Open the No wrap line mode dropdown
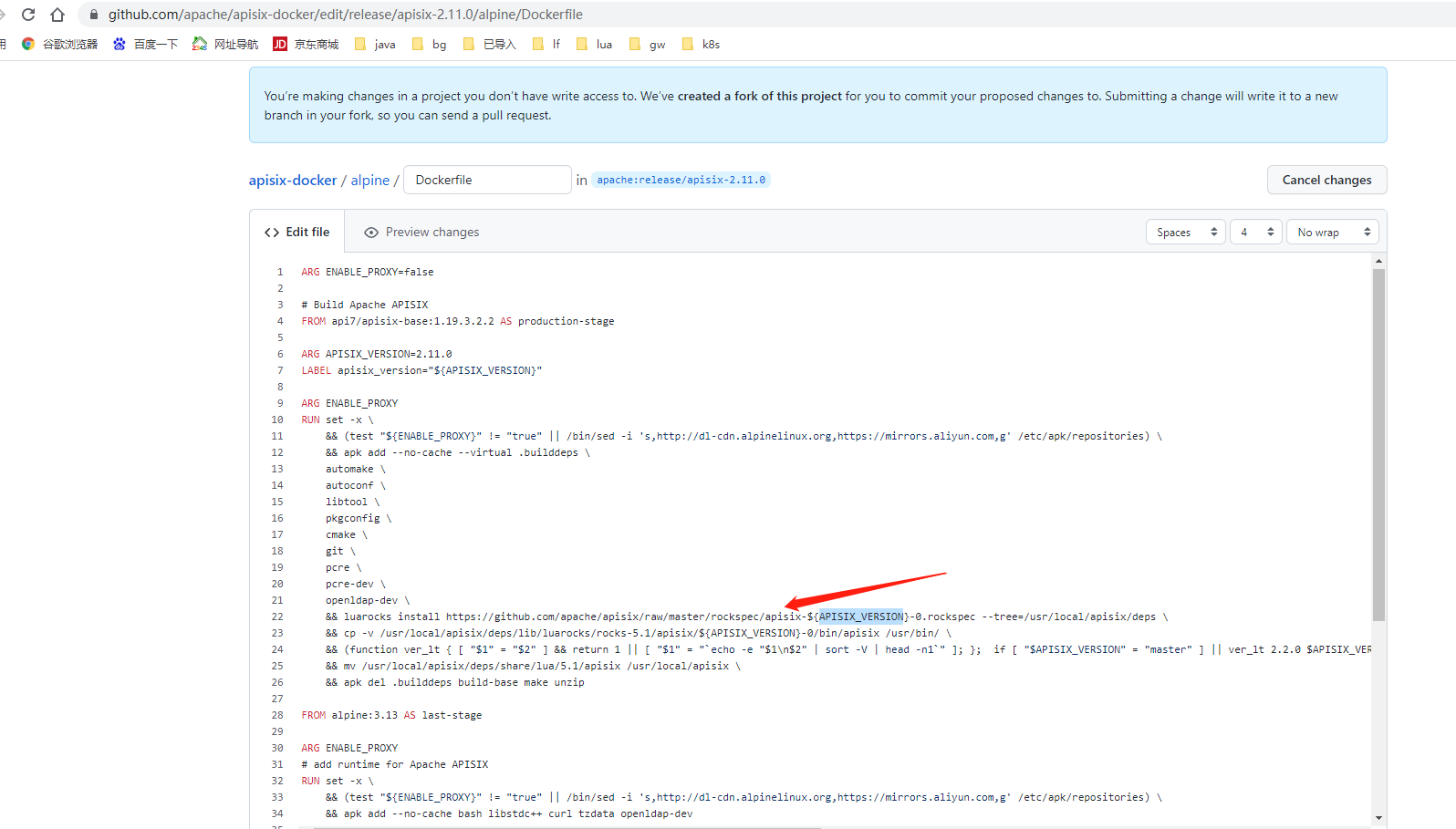 pos(1333,233)
